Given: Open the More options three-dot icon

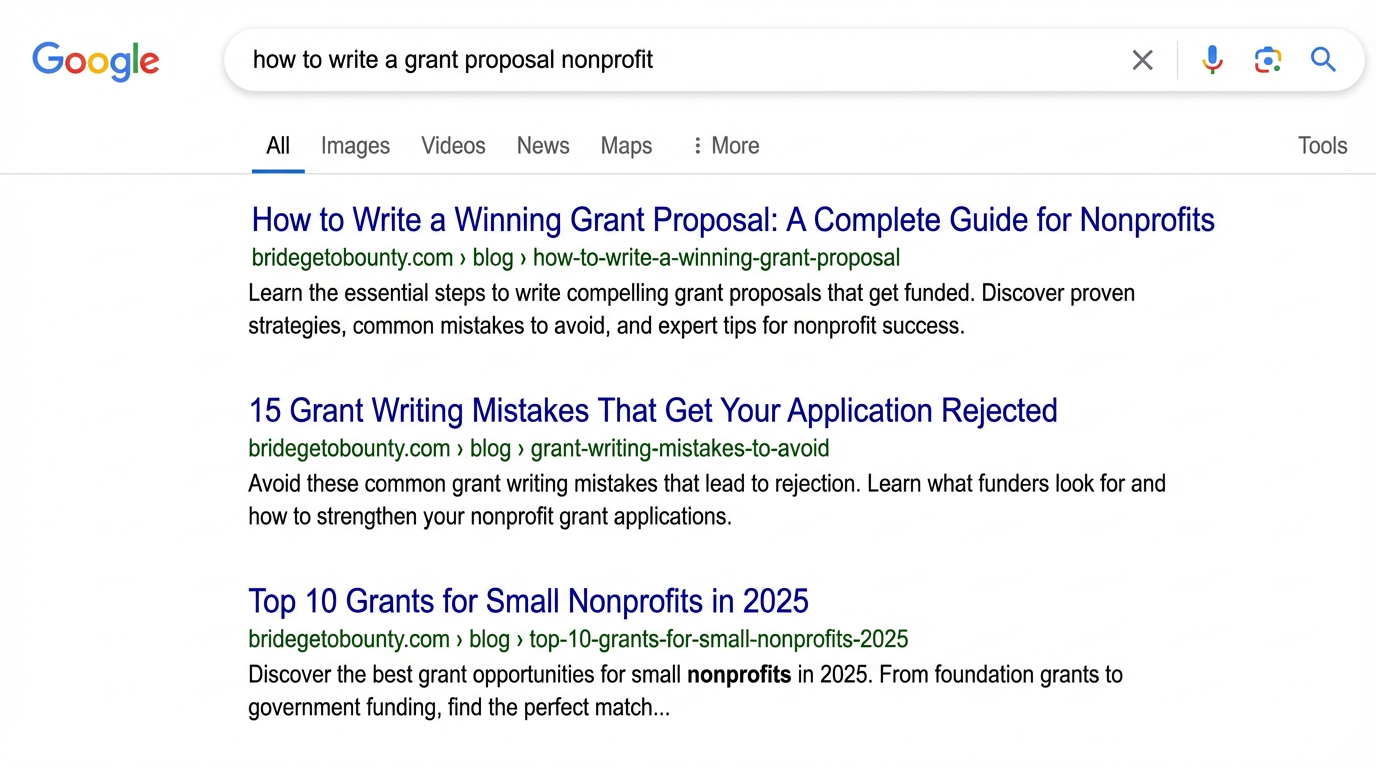Looking at the screenshot, I should pyautogui.click(x=697, y=145).
